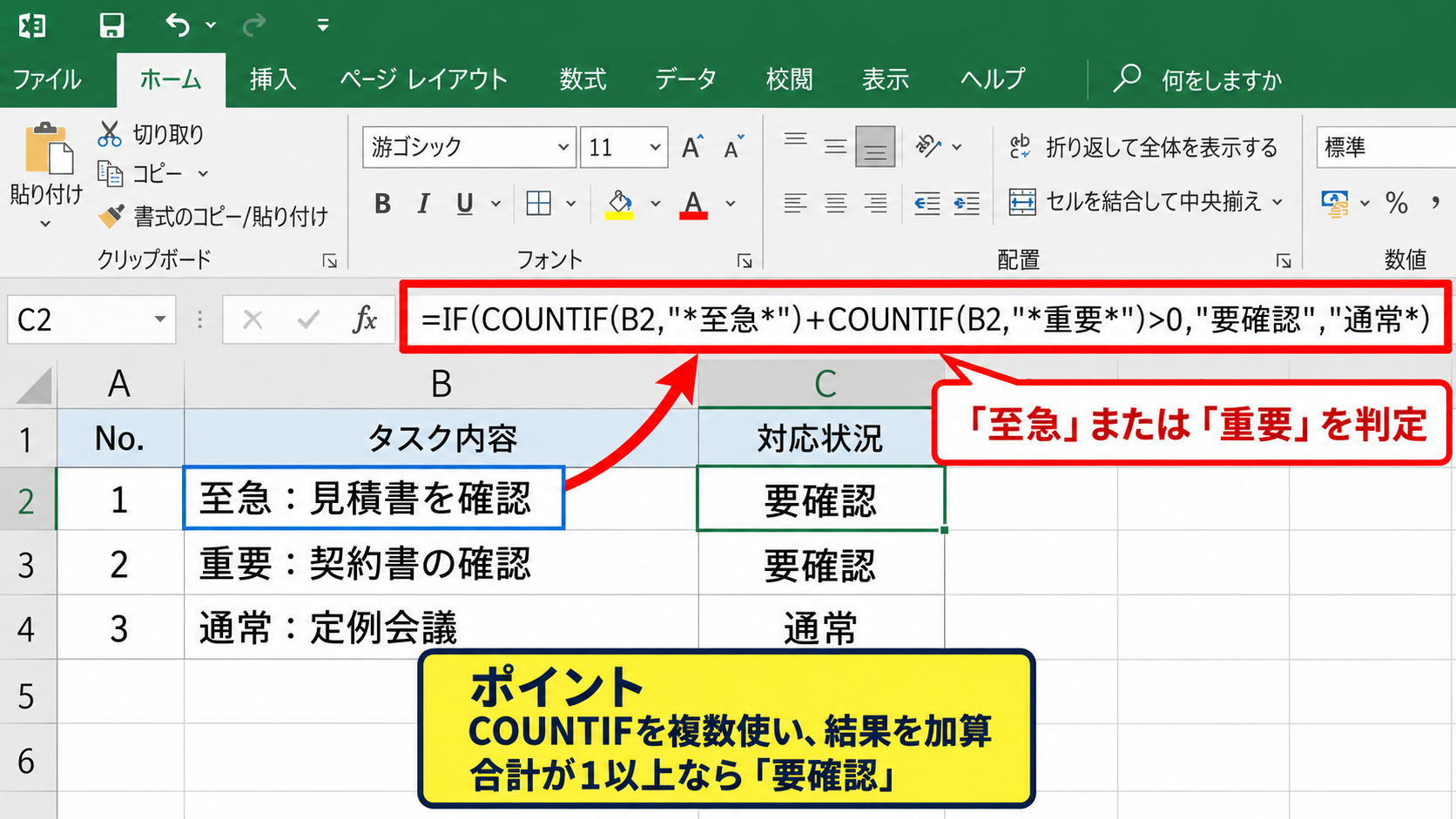Click the Save icon in the title bar
The height and width of the screenshot is (819, 1456).
click(x=111, y=25)
